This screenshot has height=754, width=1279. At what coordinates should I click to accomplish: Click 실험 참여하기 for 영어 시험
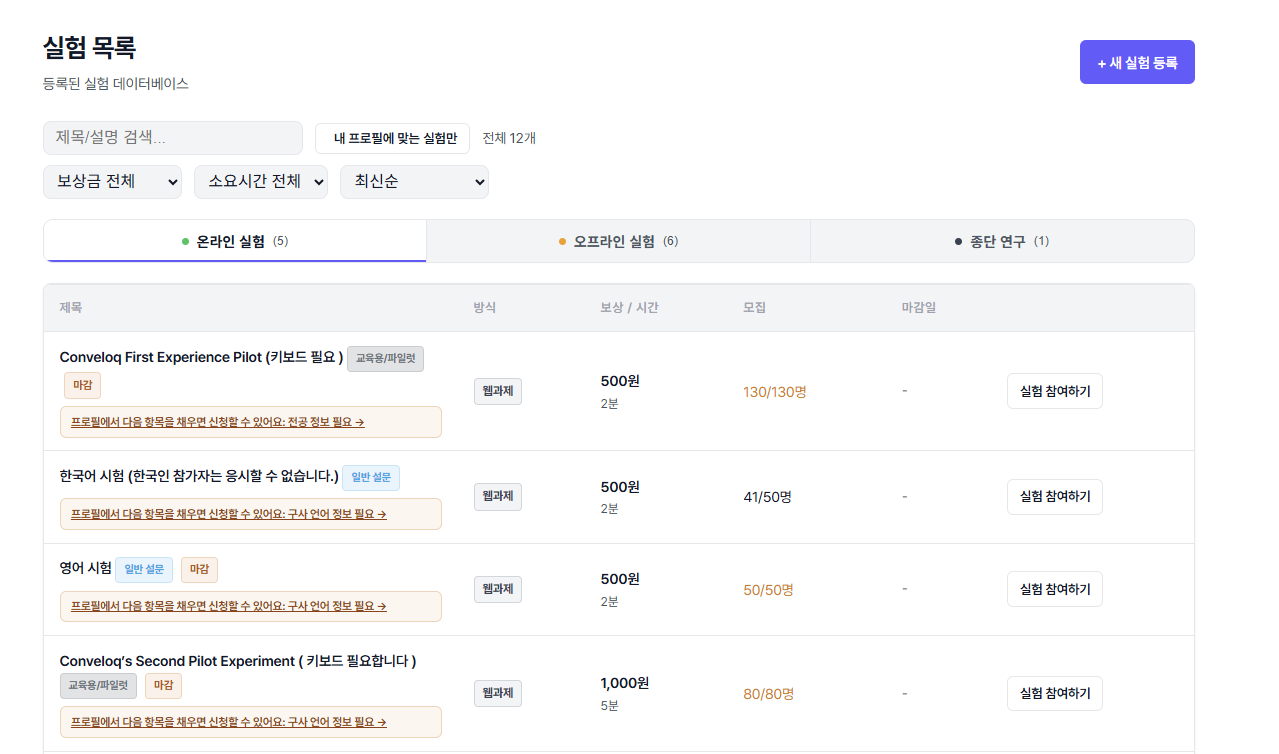[1054, 589]
